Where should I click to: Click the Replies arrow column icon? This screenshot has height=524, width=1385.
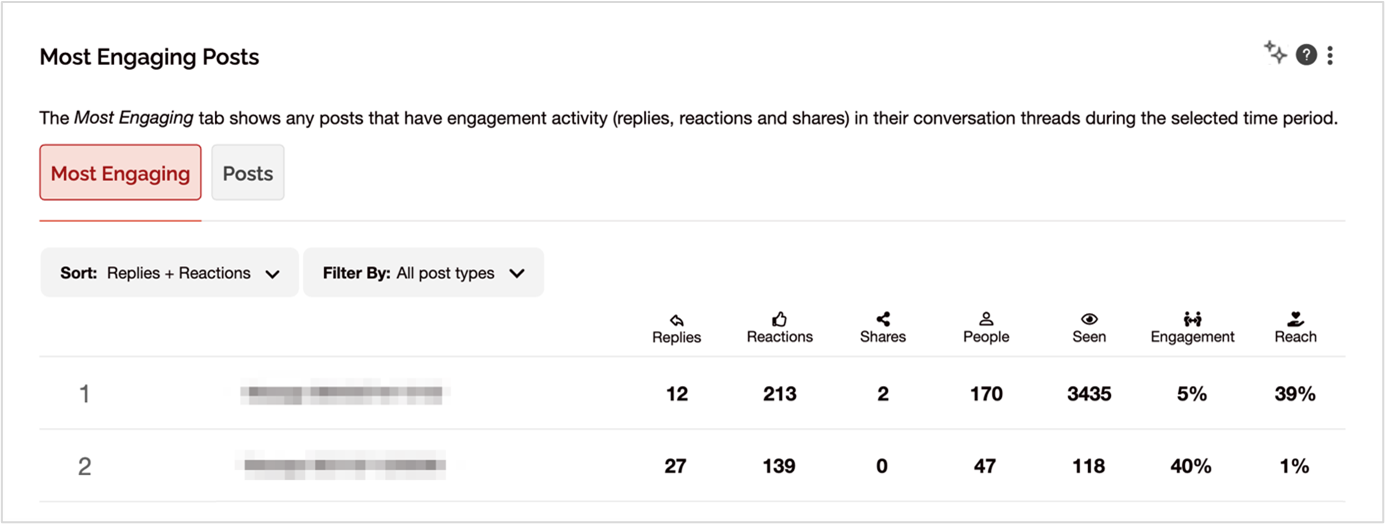click(x=676, y=320)
